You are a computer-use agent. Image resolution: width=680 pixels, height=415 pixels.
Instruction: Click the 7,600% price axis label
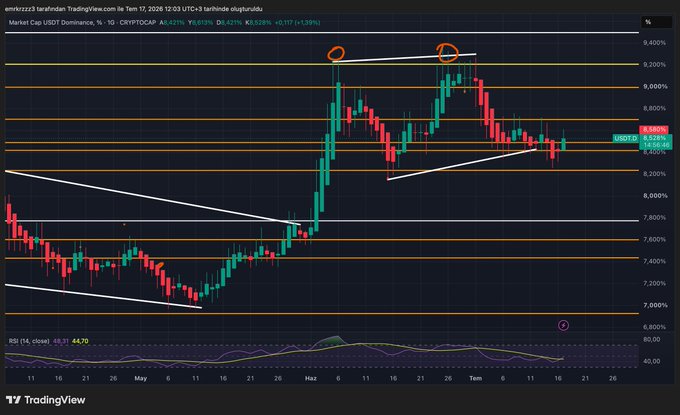[654, 239]
